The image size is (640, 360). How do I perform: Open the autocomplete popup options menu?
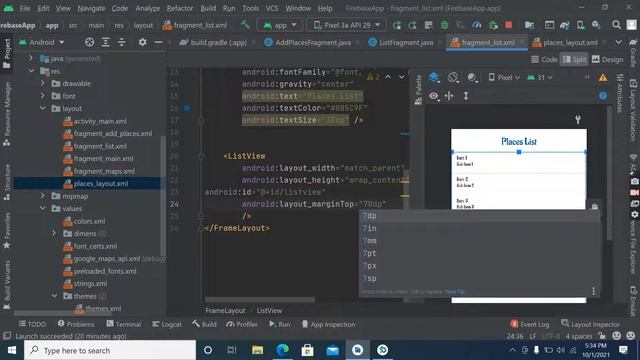point(593,291)
